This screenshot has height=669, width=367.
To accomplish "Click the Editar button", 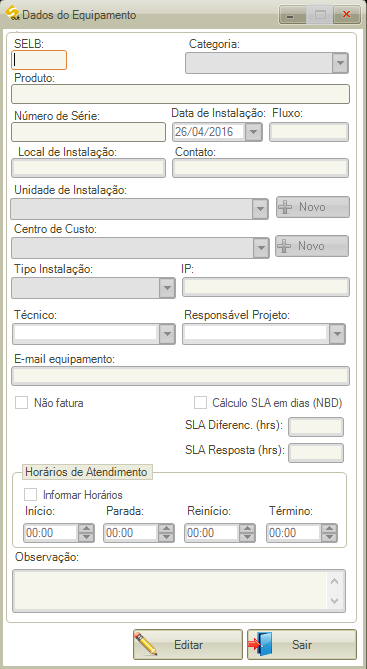I will (x=188, y=644).
